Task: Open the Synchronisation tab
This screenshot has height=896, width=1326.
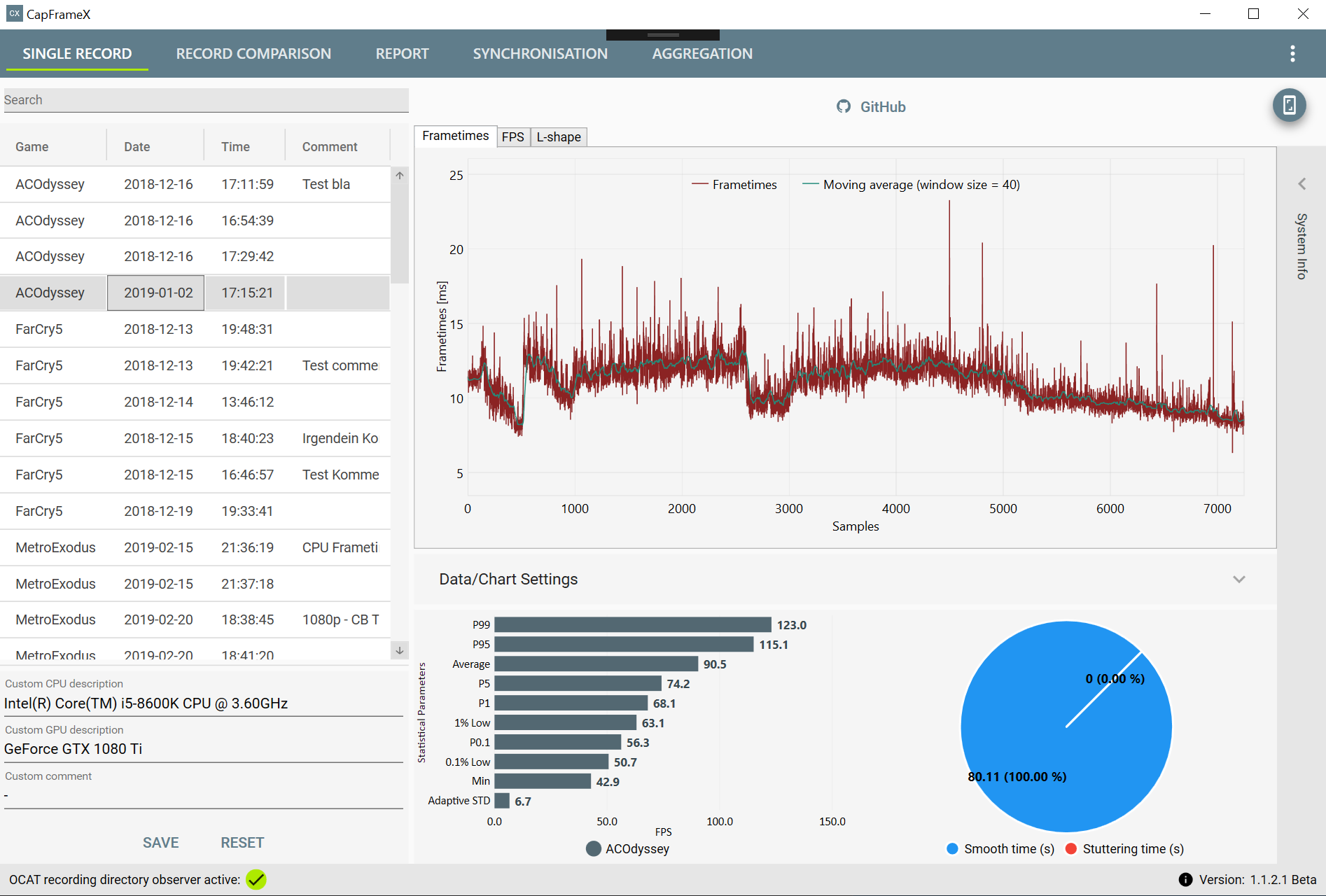Action: point(540,54)
